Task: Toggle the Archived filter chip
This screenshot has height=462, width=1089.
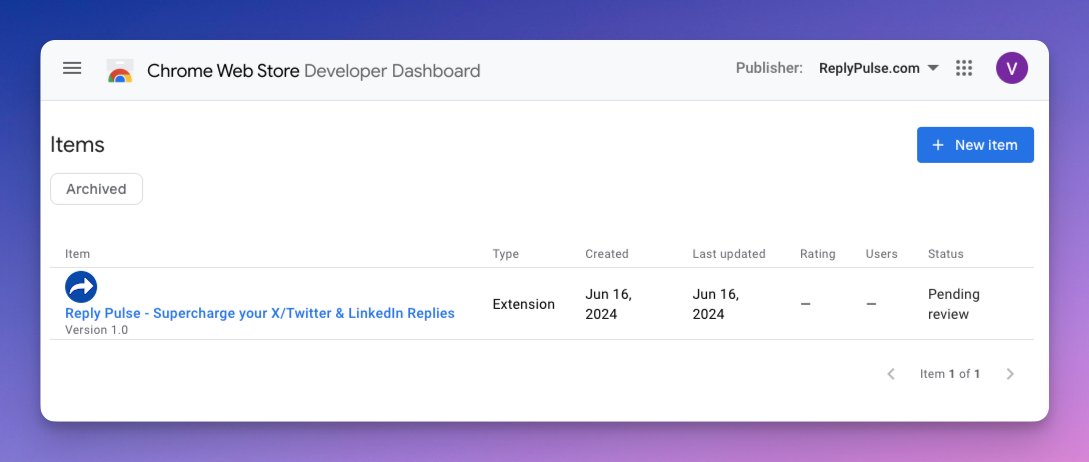Action: (x=97, y=189)
